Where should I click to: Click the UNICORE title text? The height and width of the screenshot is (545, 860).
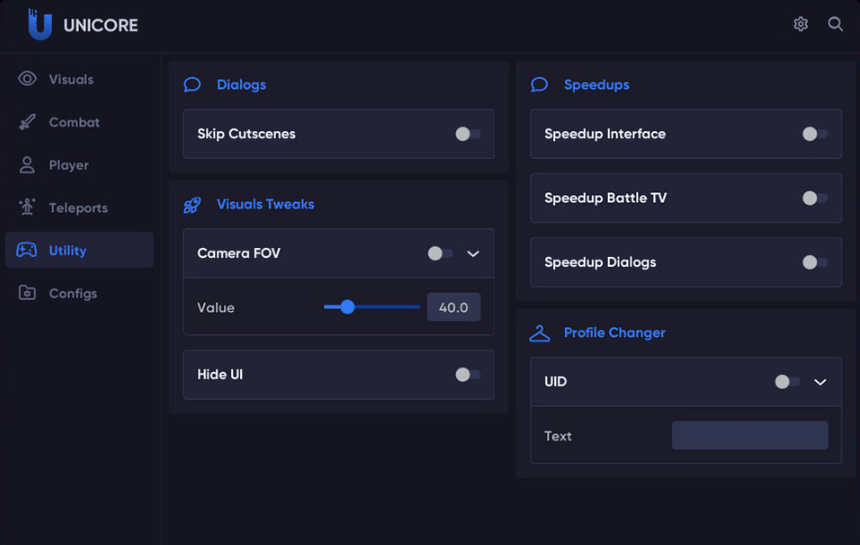101,25
